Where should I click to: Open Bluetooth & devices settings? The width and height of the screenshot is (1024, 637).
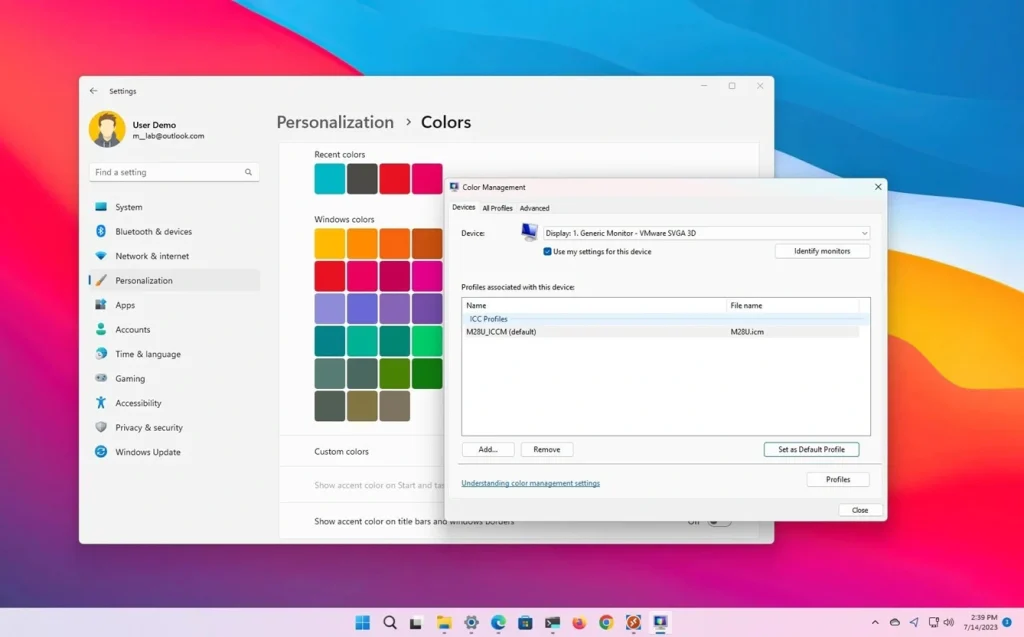coord(155,231)
